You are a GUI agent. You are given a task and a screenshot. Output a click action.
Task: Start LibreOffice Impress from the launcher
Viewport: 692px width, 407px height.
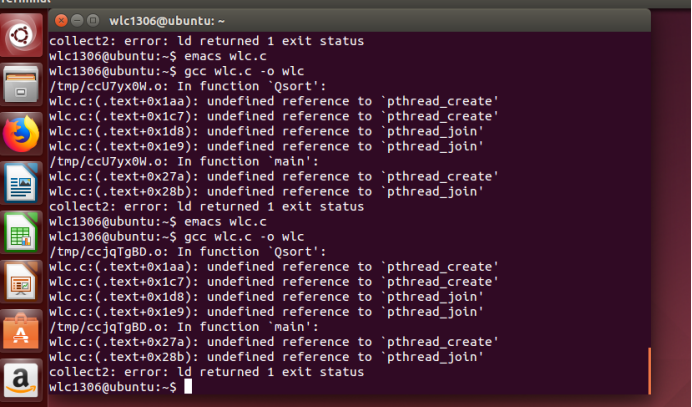coord(21,282)
